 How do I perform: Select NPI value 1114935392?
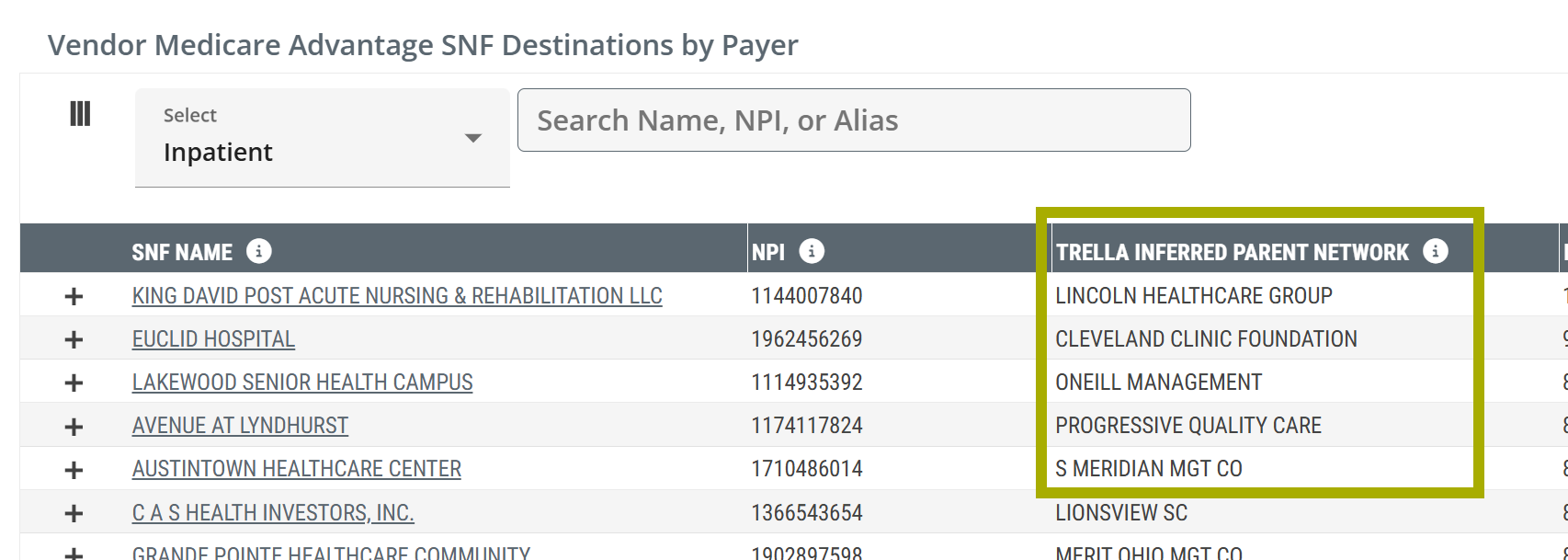coord(807,383)
